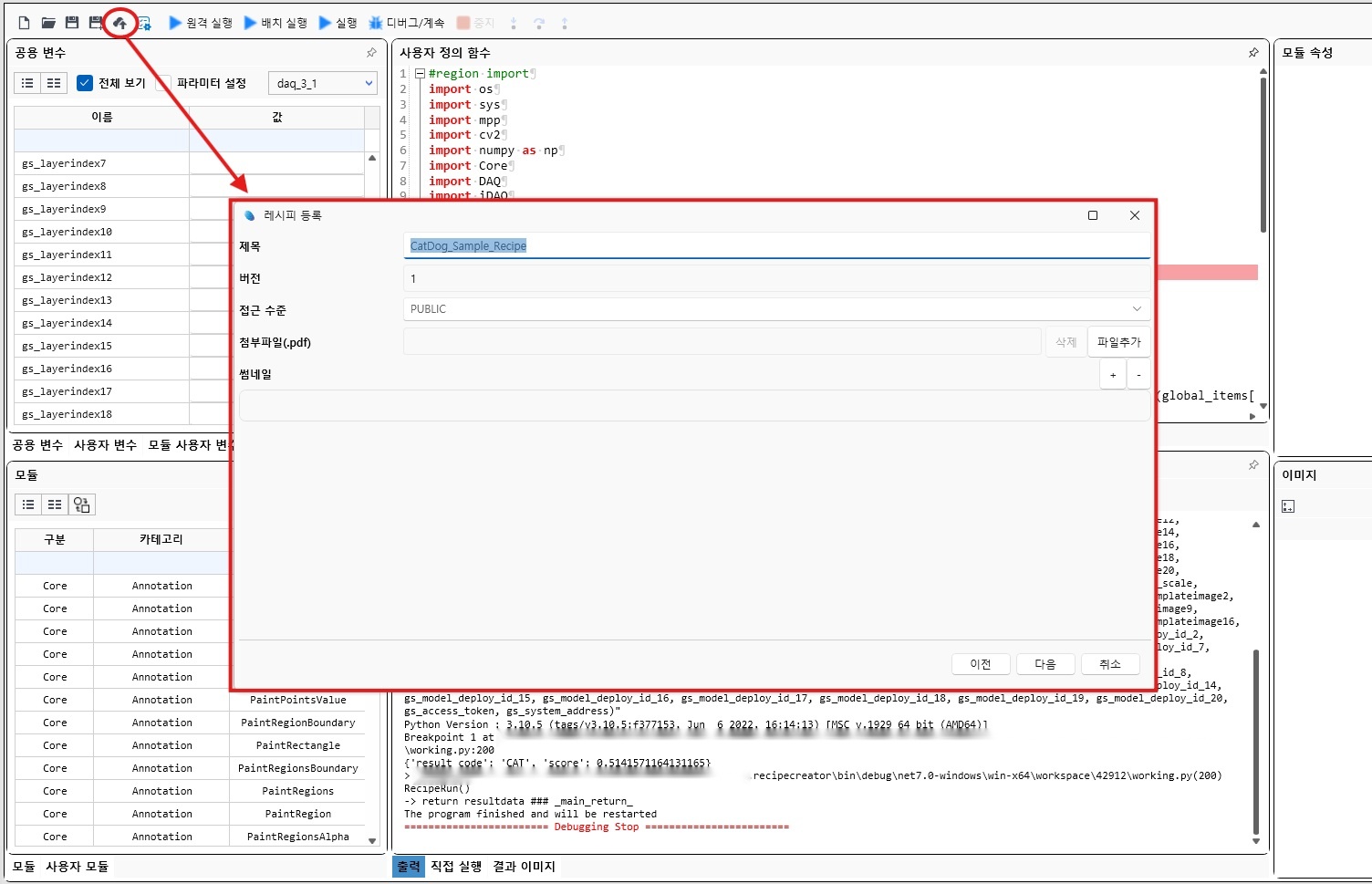Switch to the 사용자 변수 tab
1372x884 pixels.
(x=105, y=445)
